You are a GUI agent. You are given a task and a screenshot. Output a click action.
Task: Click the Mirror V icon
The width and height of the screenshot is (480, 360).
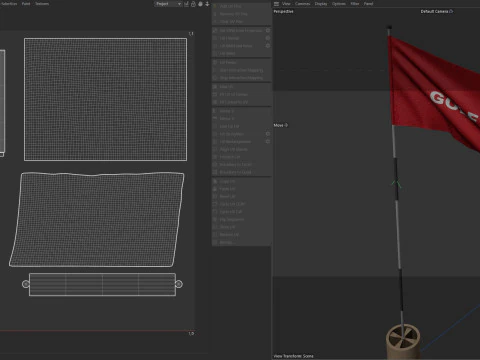[215, 118]
